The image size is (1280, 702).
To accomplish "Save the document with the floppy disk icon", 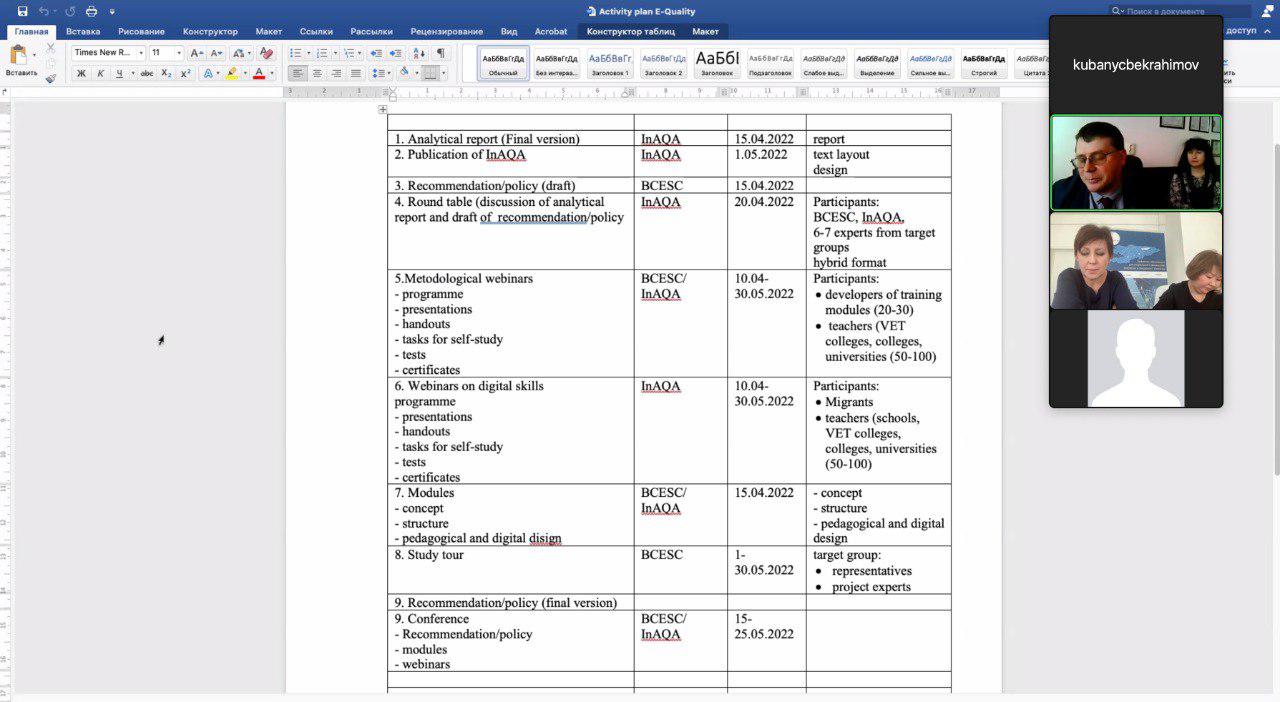I will pos(23,11).
